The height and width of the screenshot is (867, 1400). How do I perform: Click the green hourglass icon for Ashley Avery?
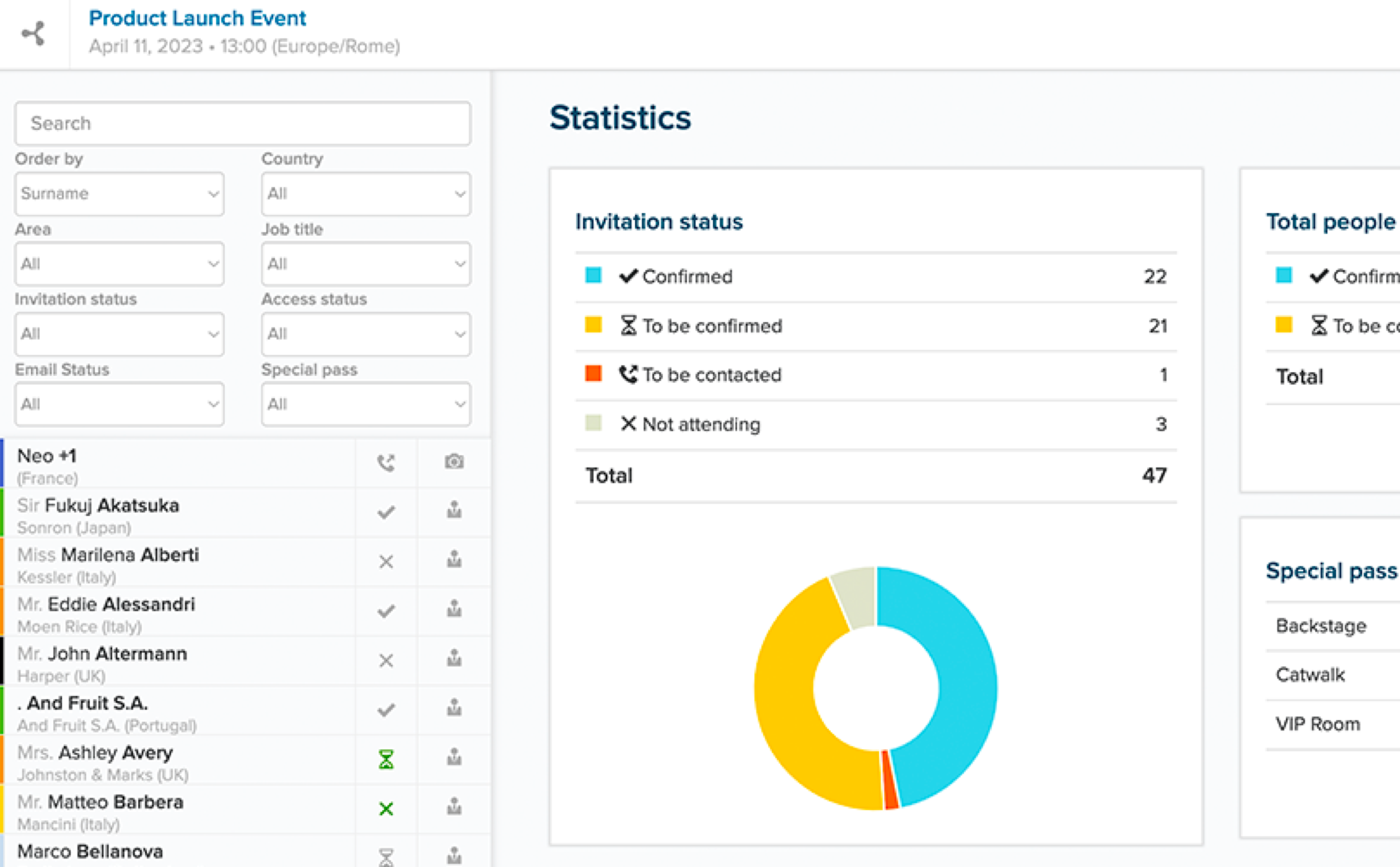tap(386, 759)
